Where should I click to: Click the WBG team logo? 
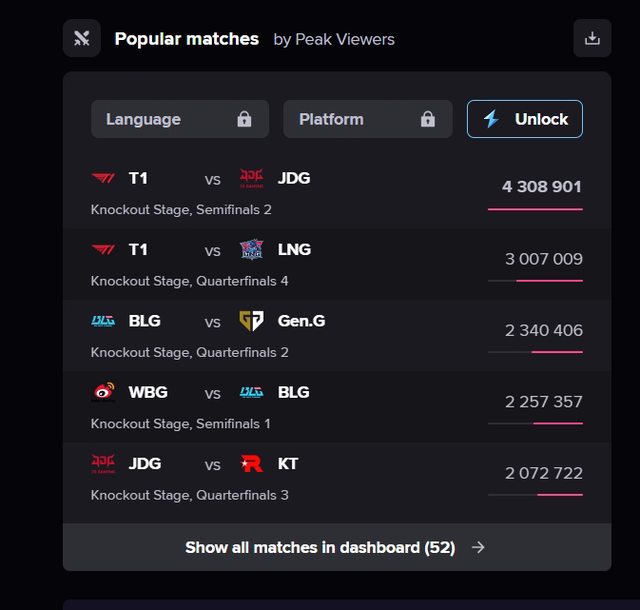[103, 392]
